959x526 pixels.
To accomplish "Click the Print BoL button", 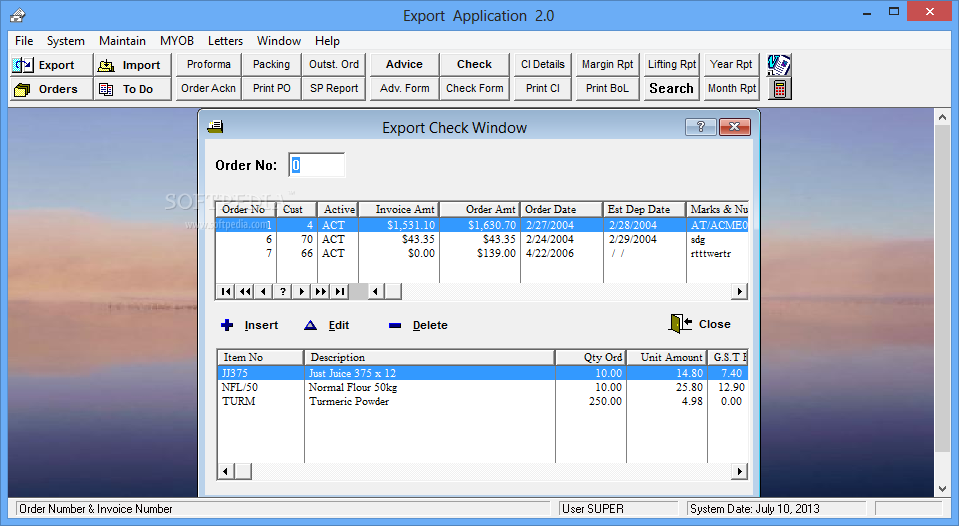I will pos(607,88).
